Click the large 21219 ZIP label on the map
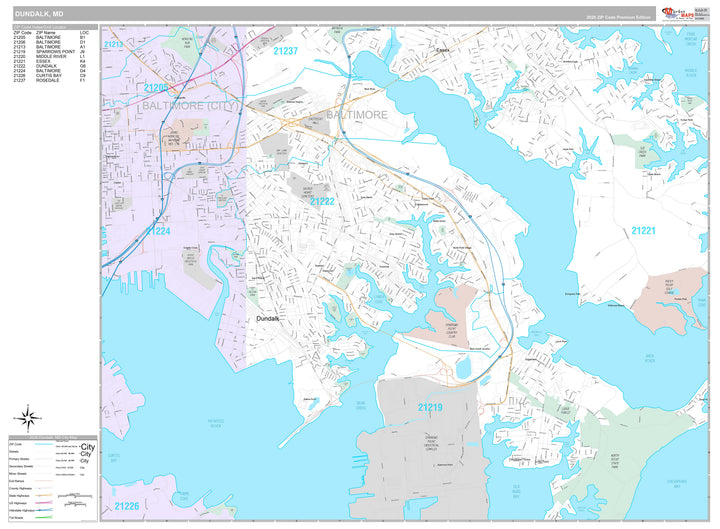The height and width of the screenshot is (529, 720). point(430,407)
